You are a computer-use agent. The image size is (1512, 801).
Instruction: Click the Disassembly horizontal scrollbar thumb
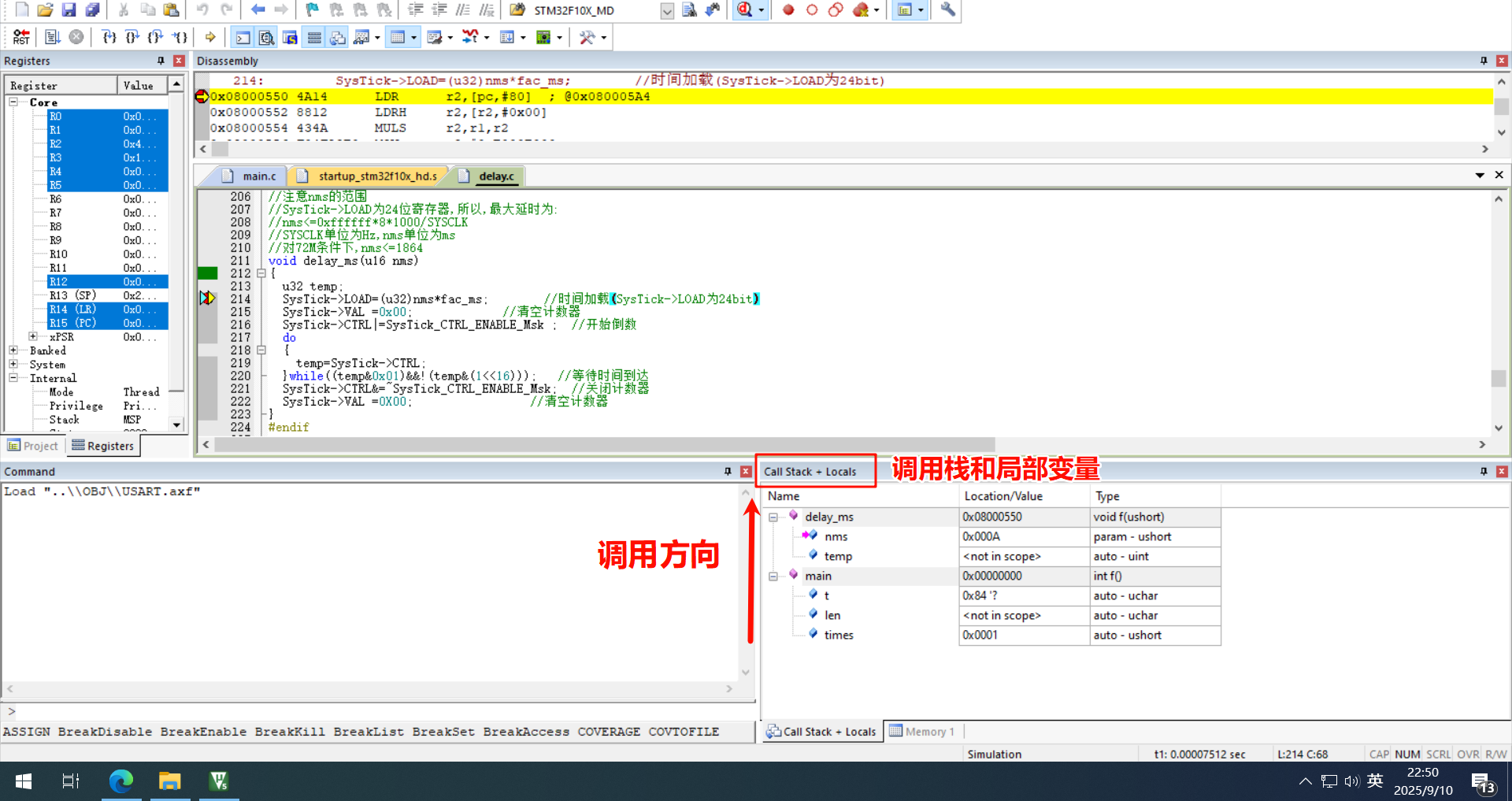pos(220,149)
